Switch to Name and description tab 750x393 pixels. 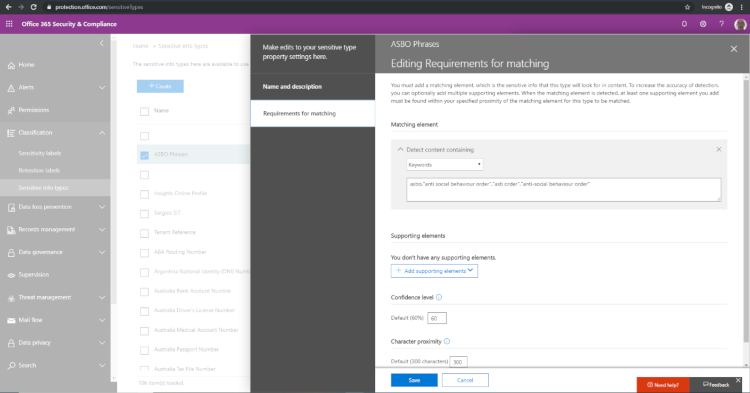[x=313, y=87]
